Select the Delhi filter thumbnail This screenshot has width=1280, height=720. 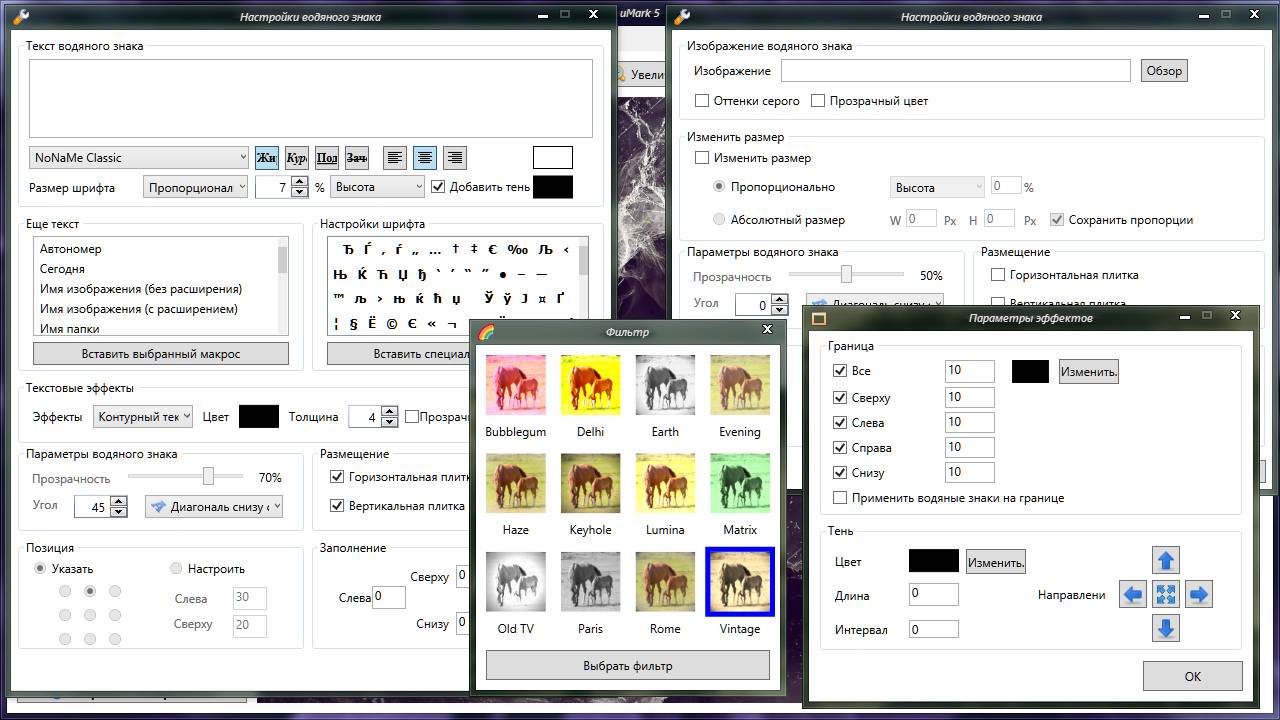point(590,385)
